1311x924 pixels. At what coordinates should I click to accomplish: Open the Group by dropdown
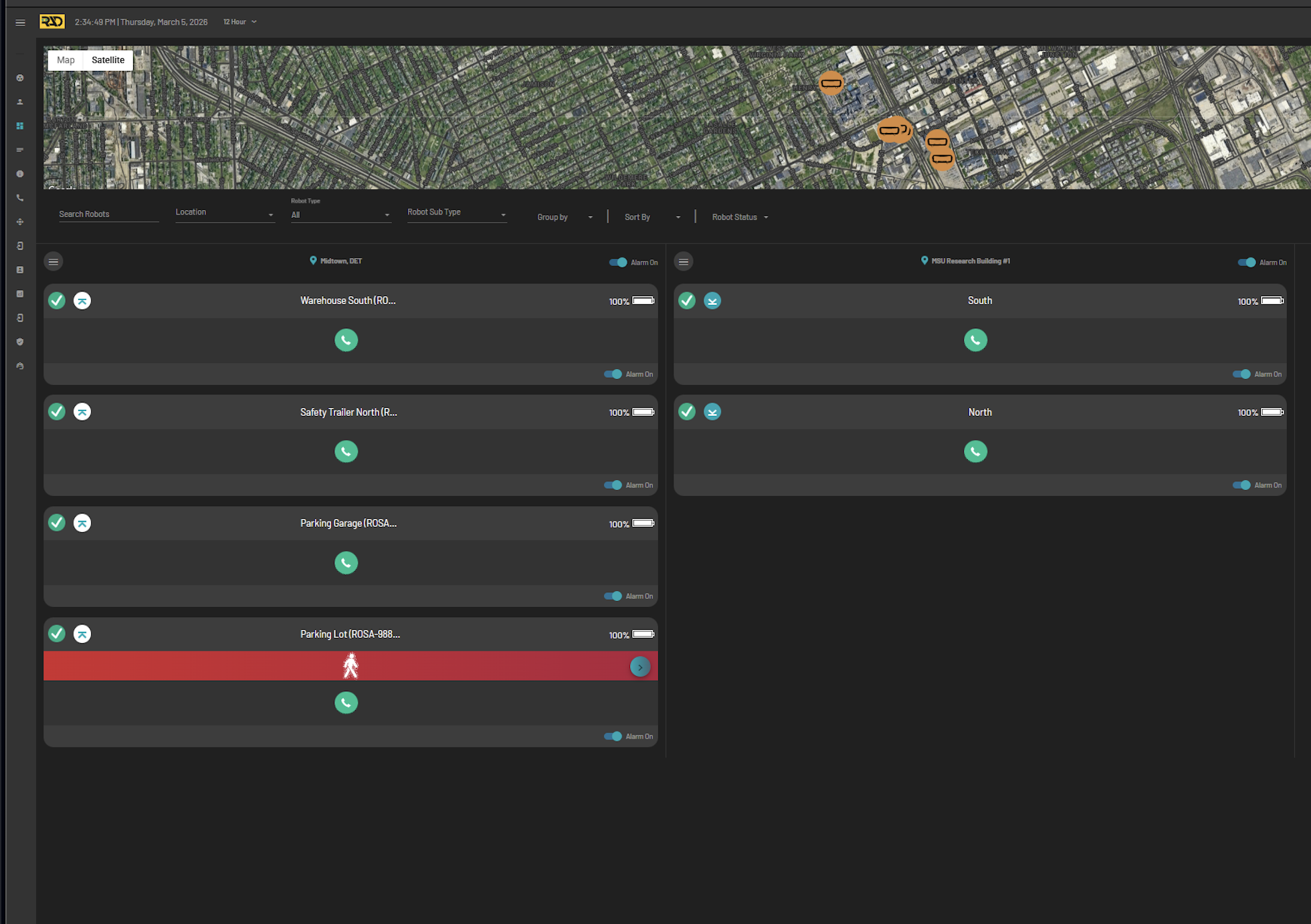pyautogui.click(x=565, y=217)
